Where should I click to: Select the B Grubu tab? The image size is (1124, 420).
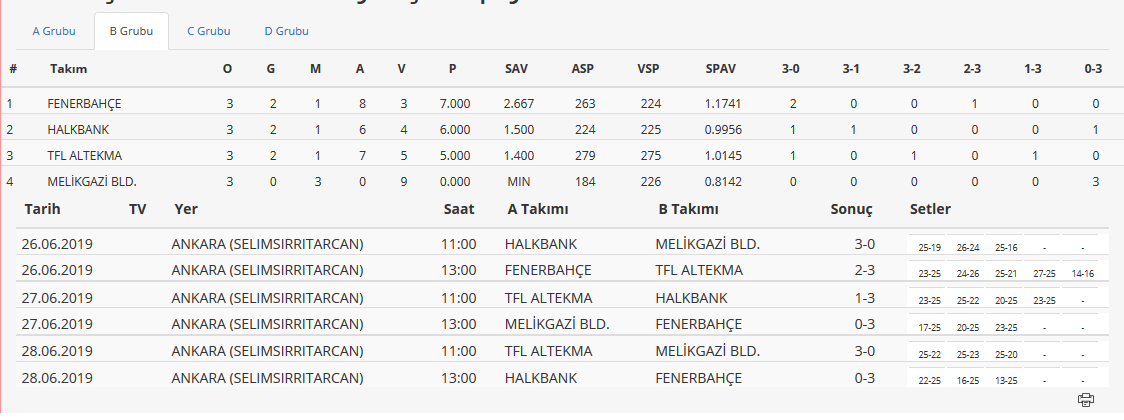131,31
